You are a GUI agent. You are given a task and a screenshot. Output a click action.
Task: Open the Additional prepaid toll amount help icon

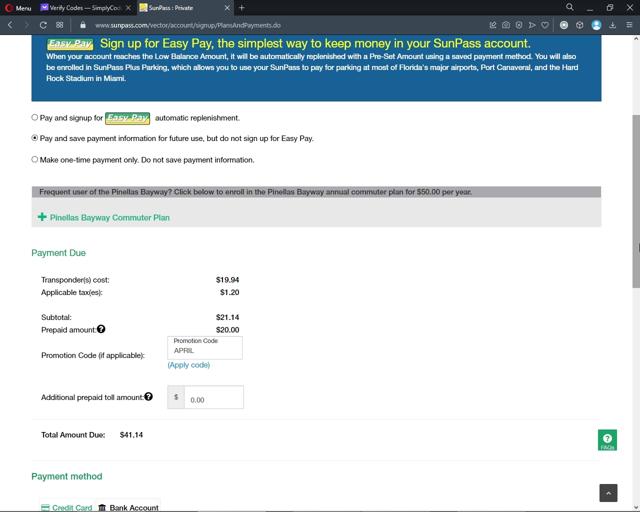149,396
